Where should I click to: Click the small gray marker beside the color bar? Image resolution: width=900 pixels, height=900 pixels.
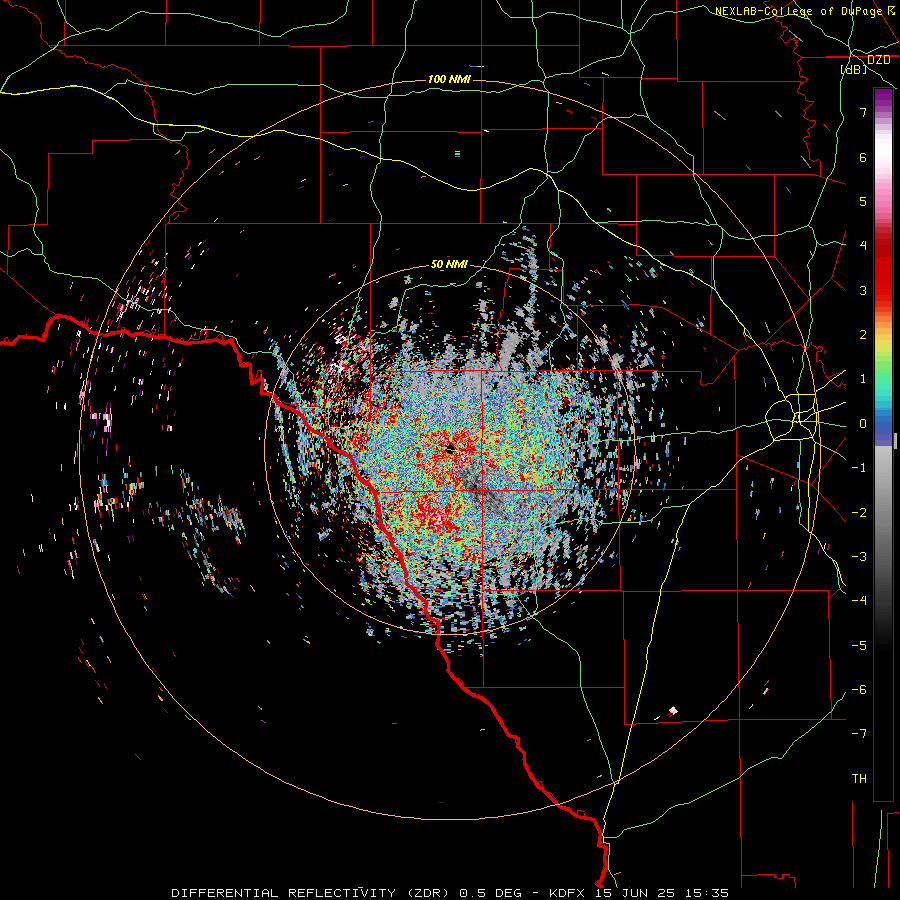895,441
